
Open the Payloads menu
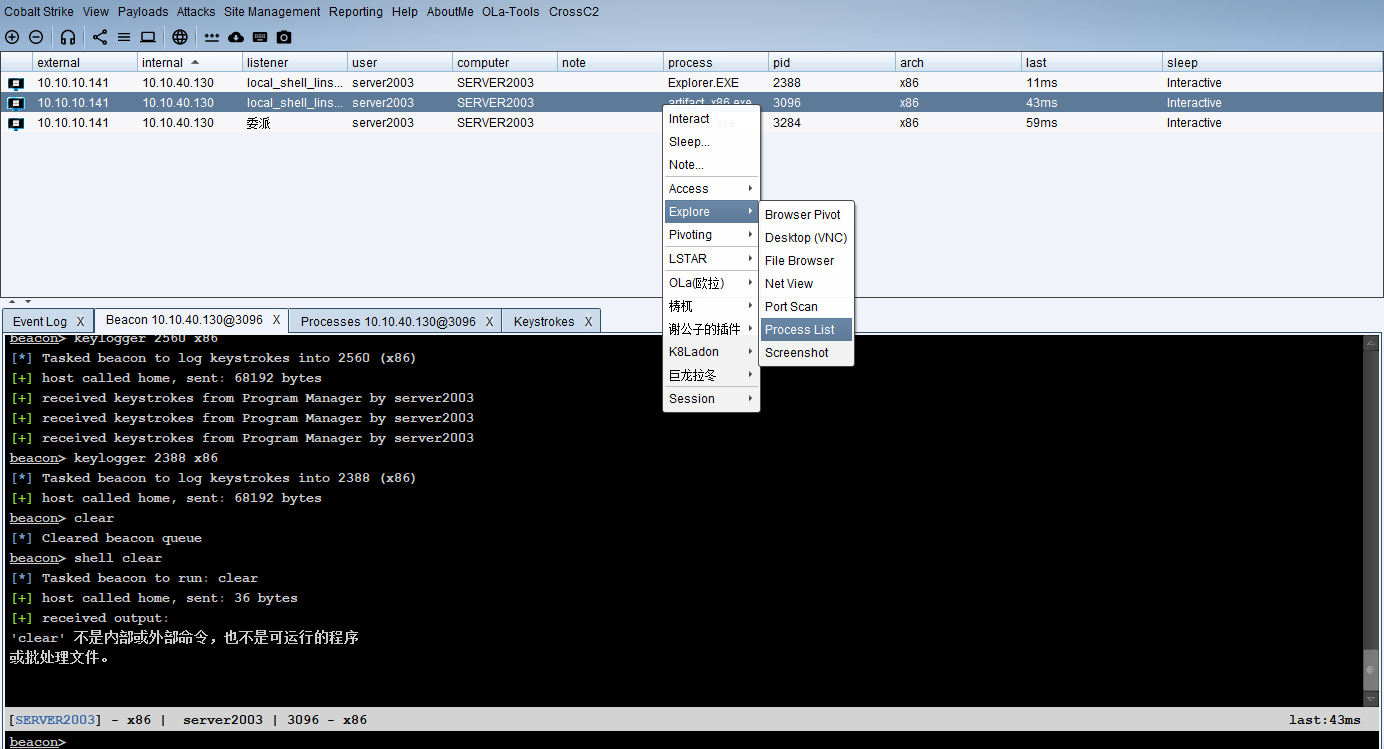[x=143, y=12]
